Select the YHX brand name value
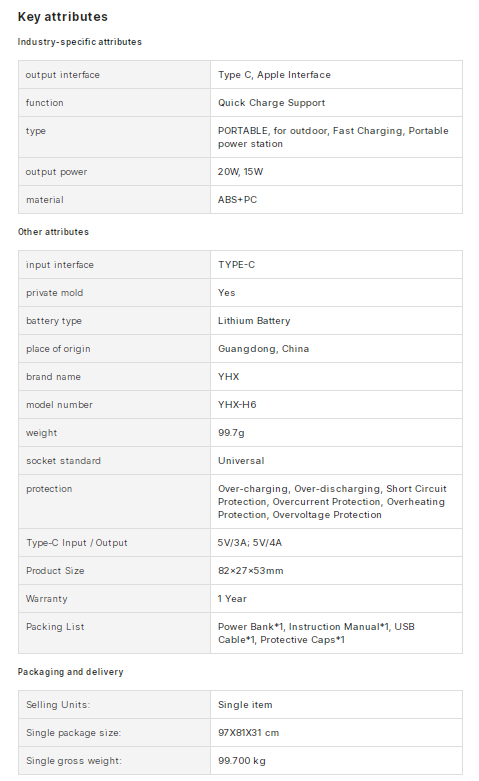This screenshot has width=479, height=781. [x=229, y=377]
